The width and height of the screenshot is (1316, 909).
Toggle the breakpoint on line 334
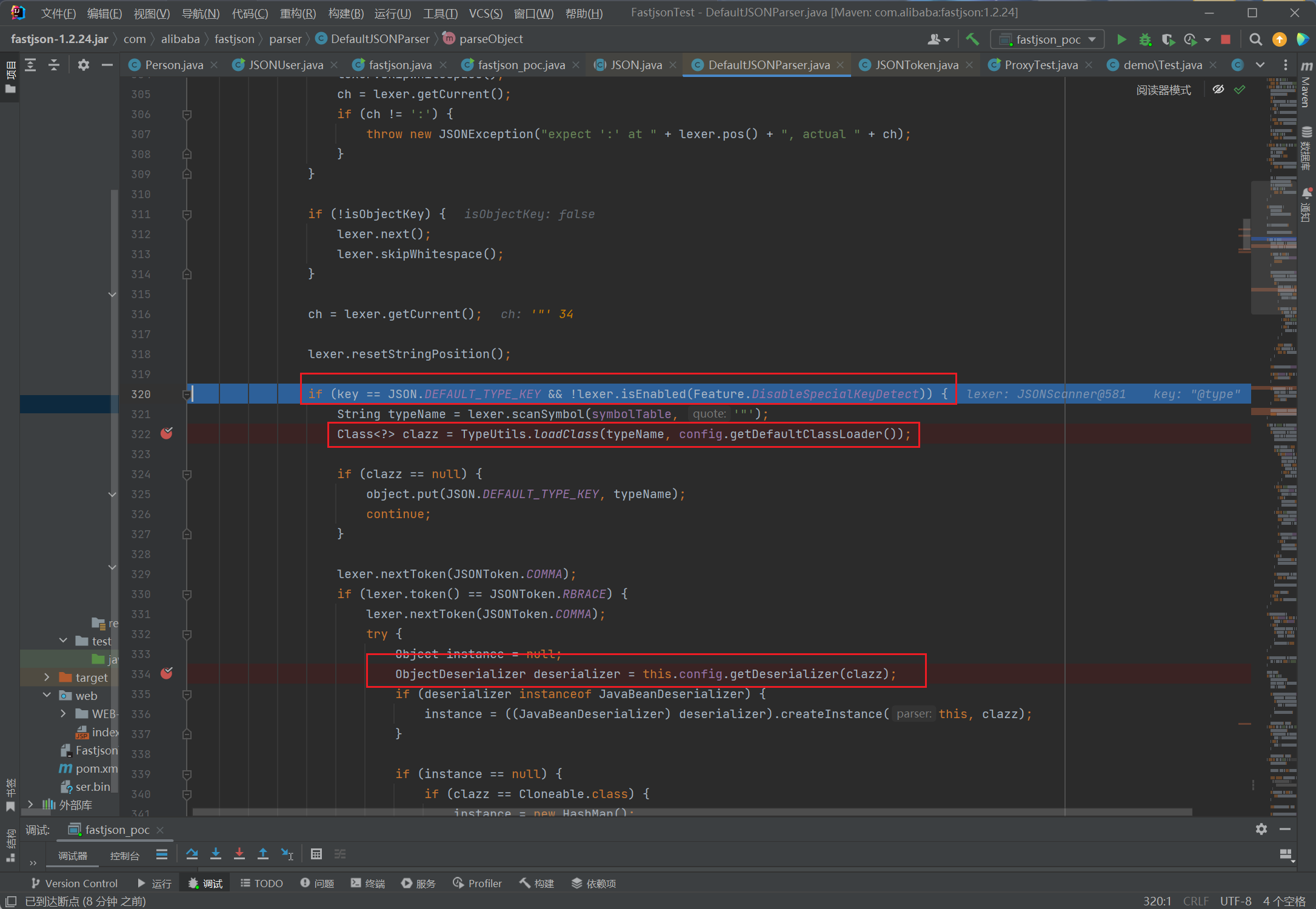click(167, 673)
